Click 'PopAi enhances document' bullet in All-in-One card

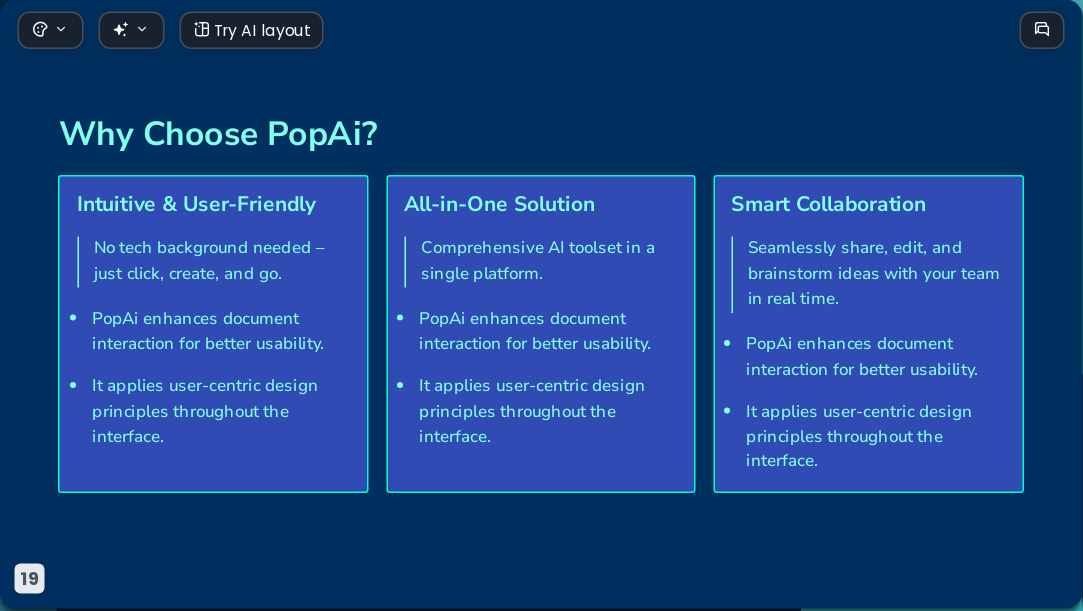(535, 331)
